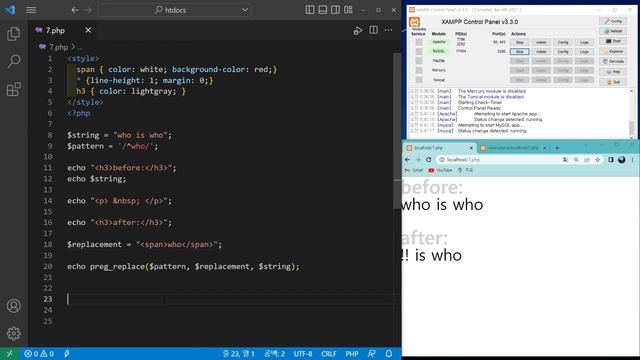The width and height of the screenshot is (640, 360).
Task: Open XAMPP Netstat button
Action: point(613,31)
